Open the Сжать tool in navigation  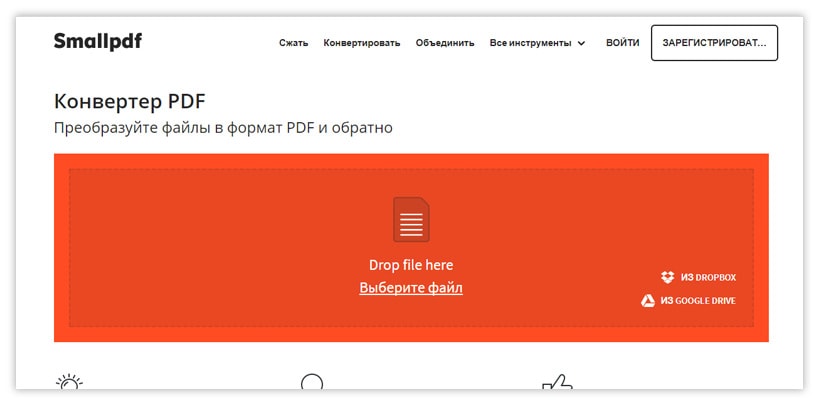pyautogui.click(x=293, y=43)
